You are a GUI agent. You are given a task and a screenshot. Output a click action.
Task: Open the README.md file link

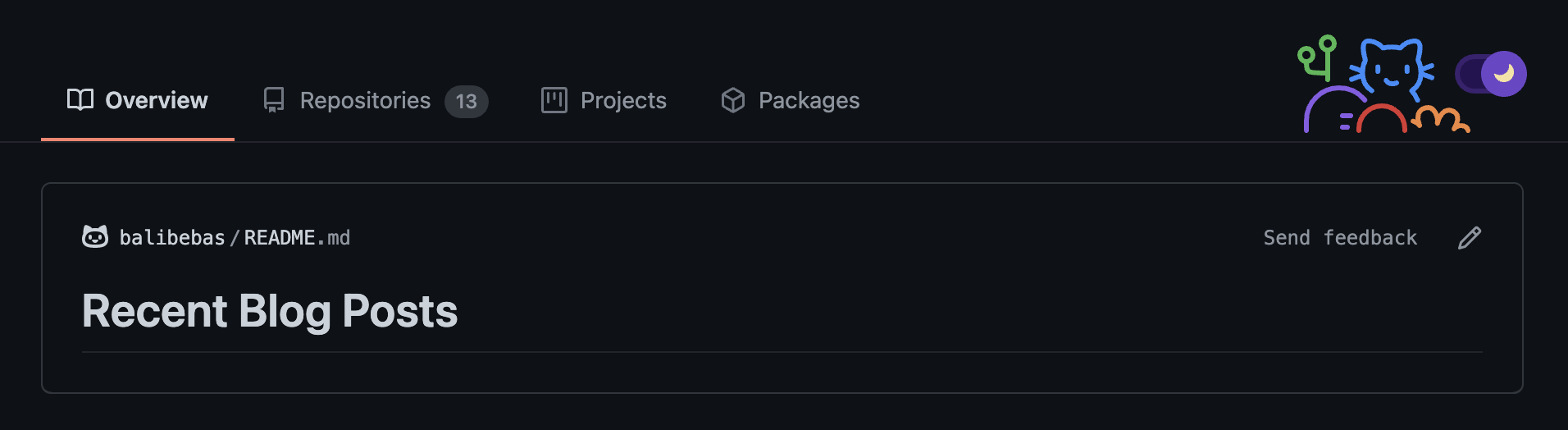297,238
